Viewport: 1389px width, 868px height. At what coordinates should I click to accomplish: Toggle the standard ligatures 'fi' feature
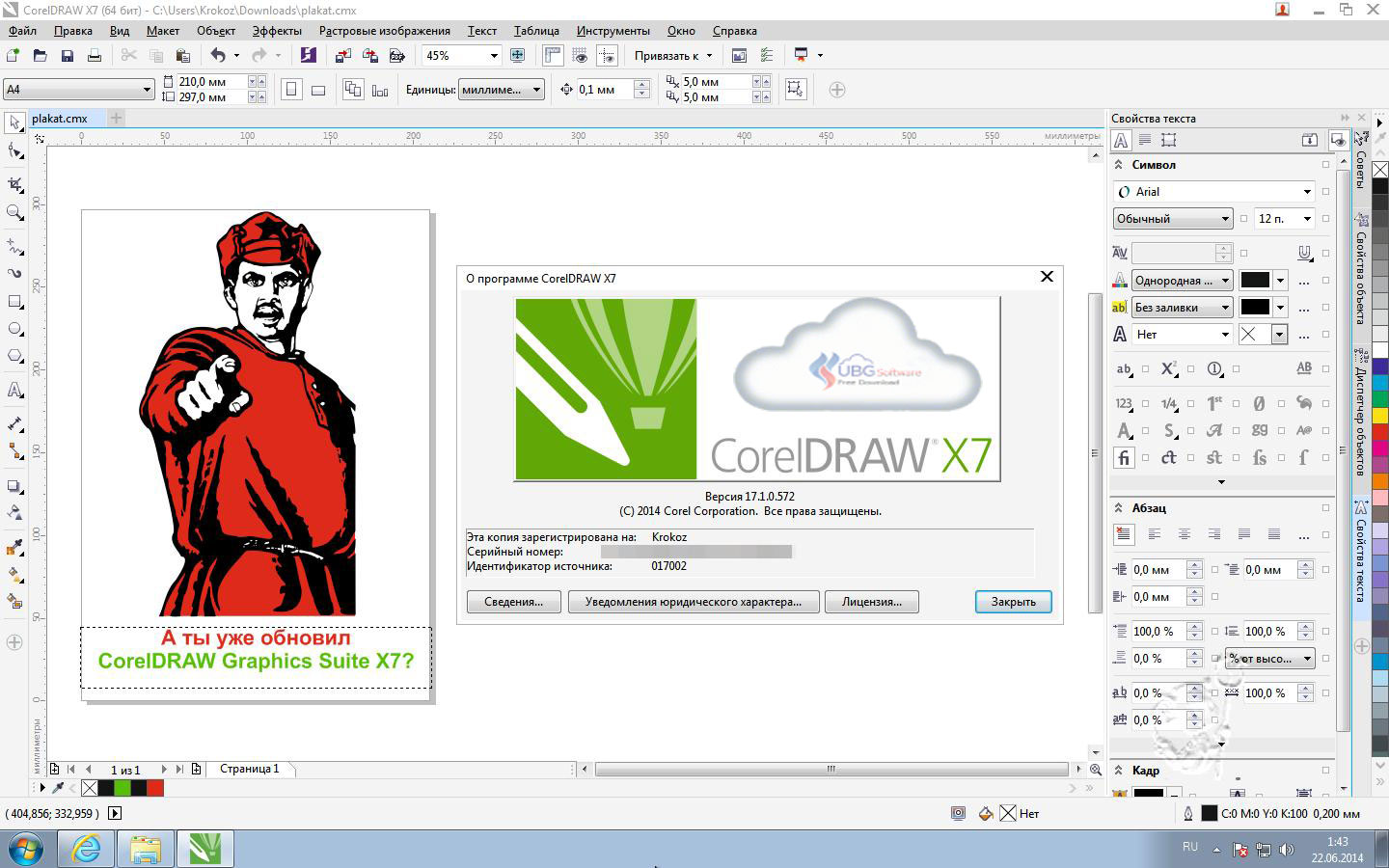tap(1124, 457)
